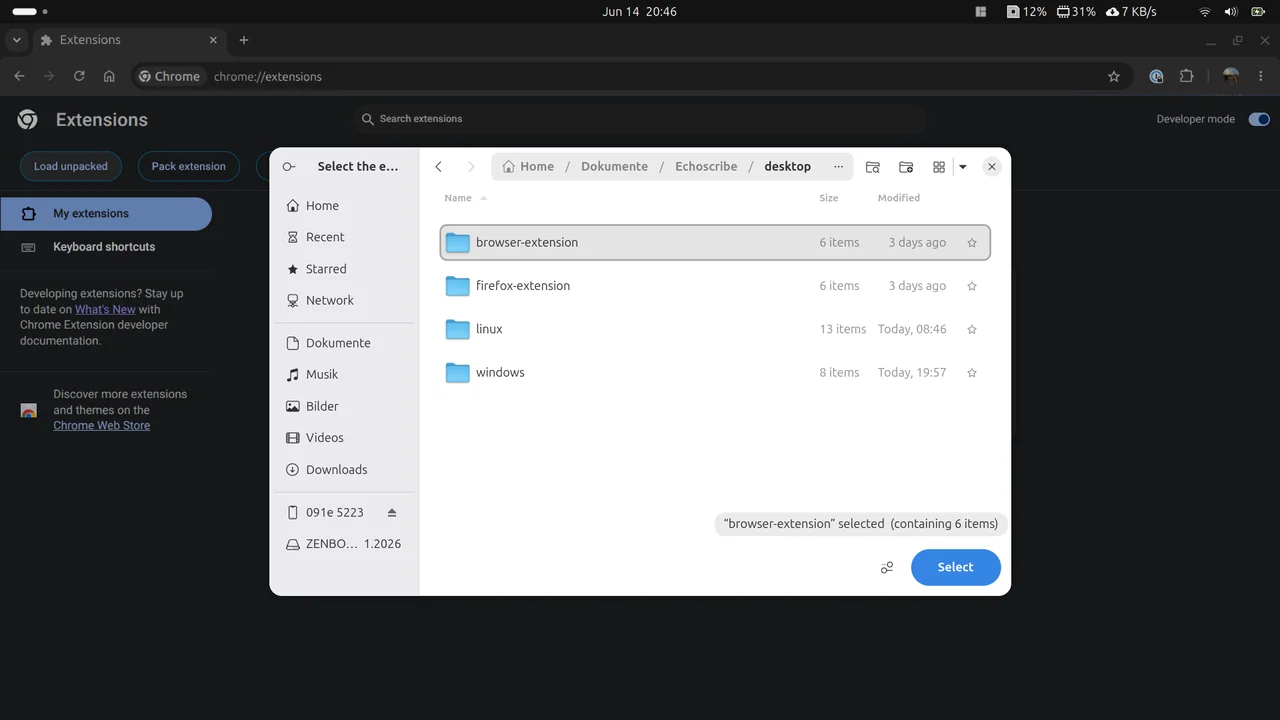1280x720 pixels.
Task: Open Starred in the dialog sidebar
Action: [x=345, y=269]
